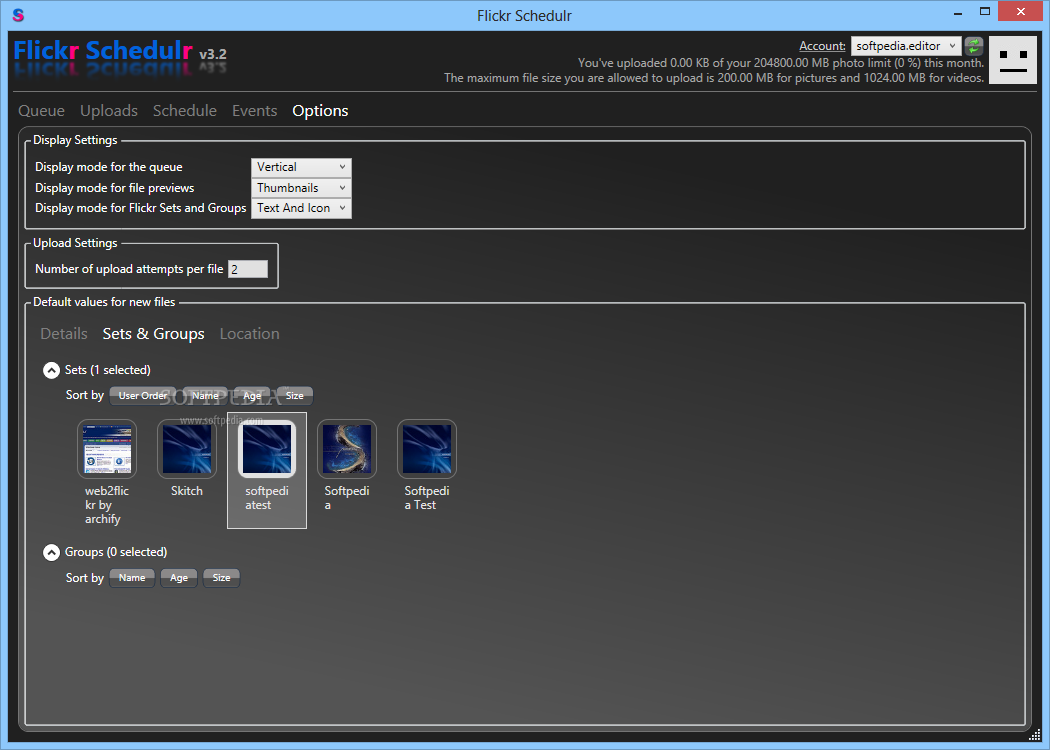The width and height of the screenshot is (1050, 750).
Task: Open Sets and Groups display mode dropdown
Action: tap(301, 208)
